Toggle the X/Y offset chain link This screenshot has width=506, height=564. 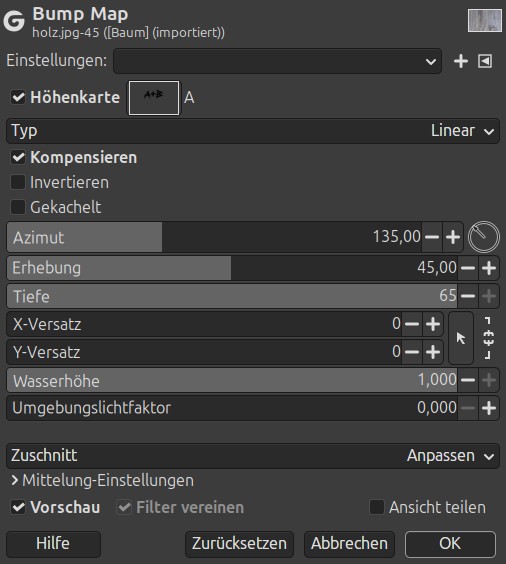[488, 338]
